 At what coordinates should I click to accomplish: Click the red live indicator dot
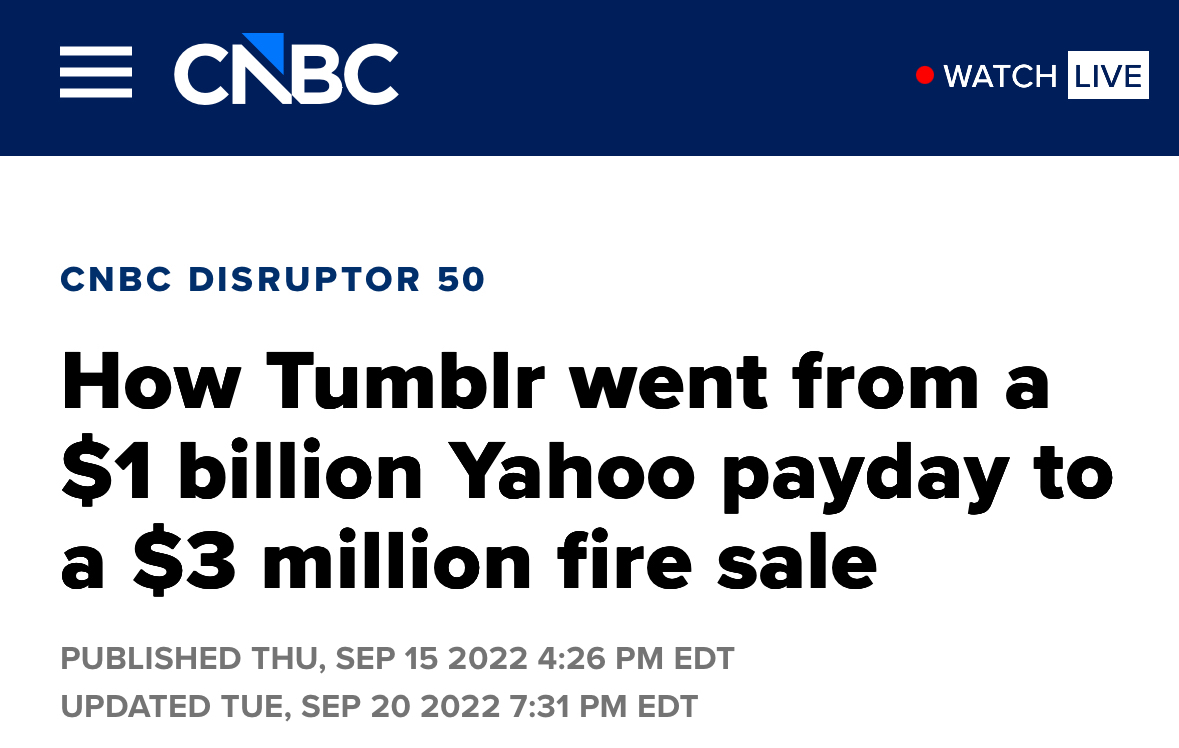(925, 75)
